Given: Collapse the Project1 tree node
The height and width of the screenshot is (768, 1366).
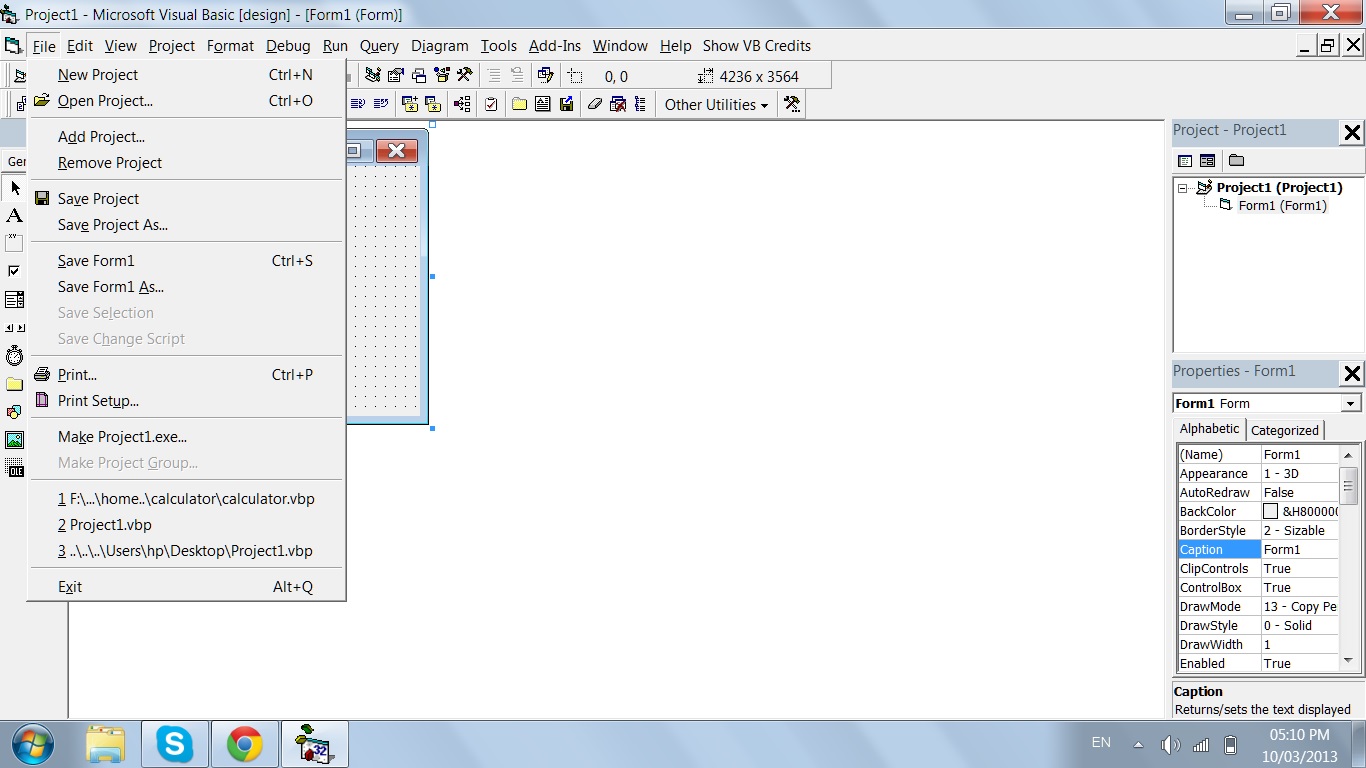Looking at the screenshot, I should coord(1183,188).
